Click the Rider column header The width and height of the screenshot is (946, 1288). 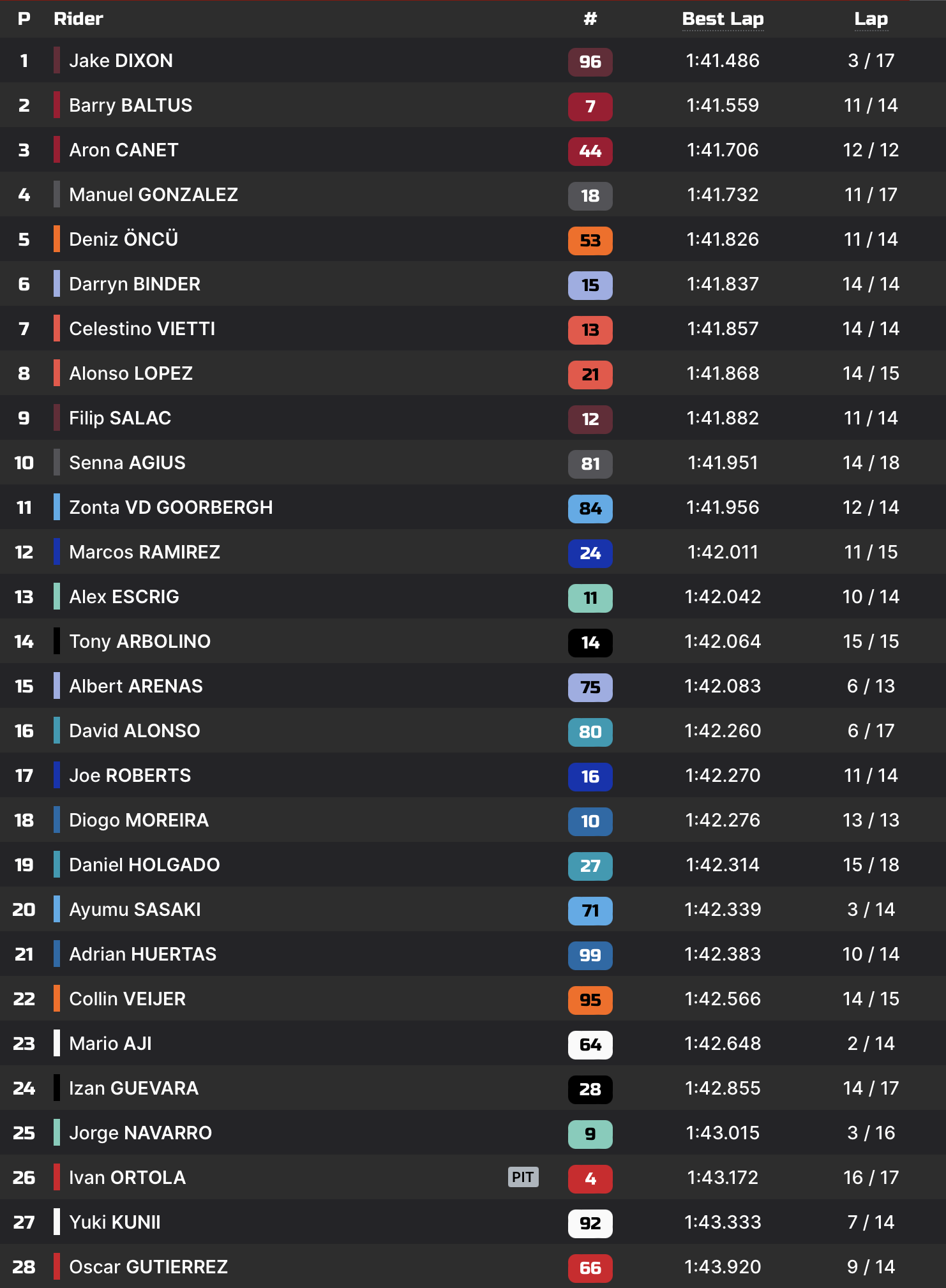point(78,19)
